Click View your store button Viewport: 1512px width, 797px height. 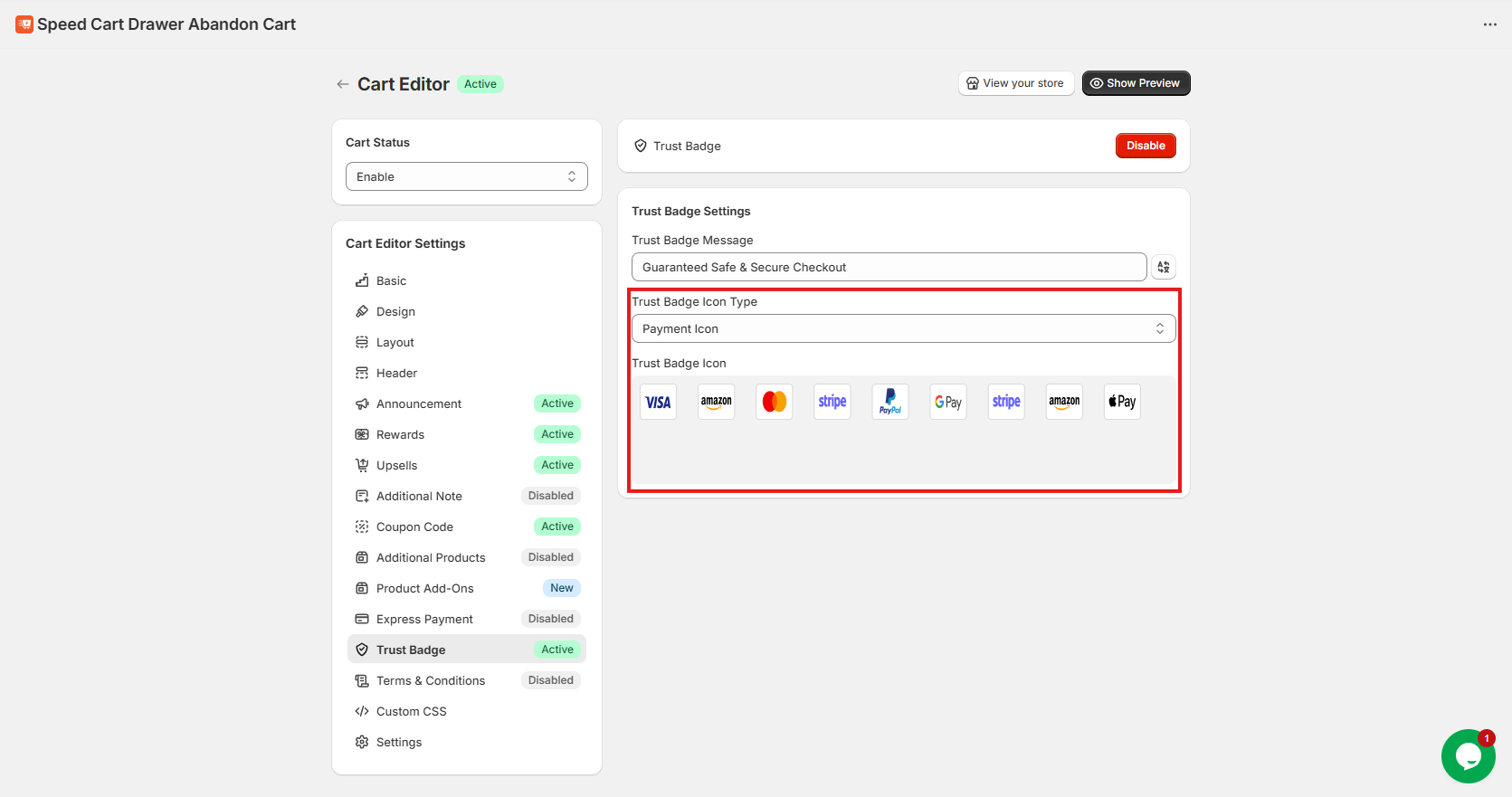point(1015,83)
